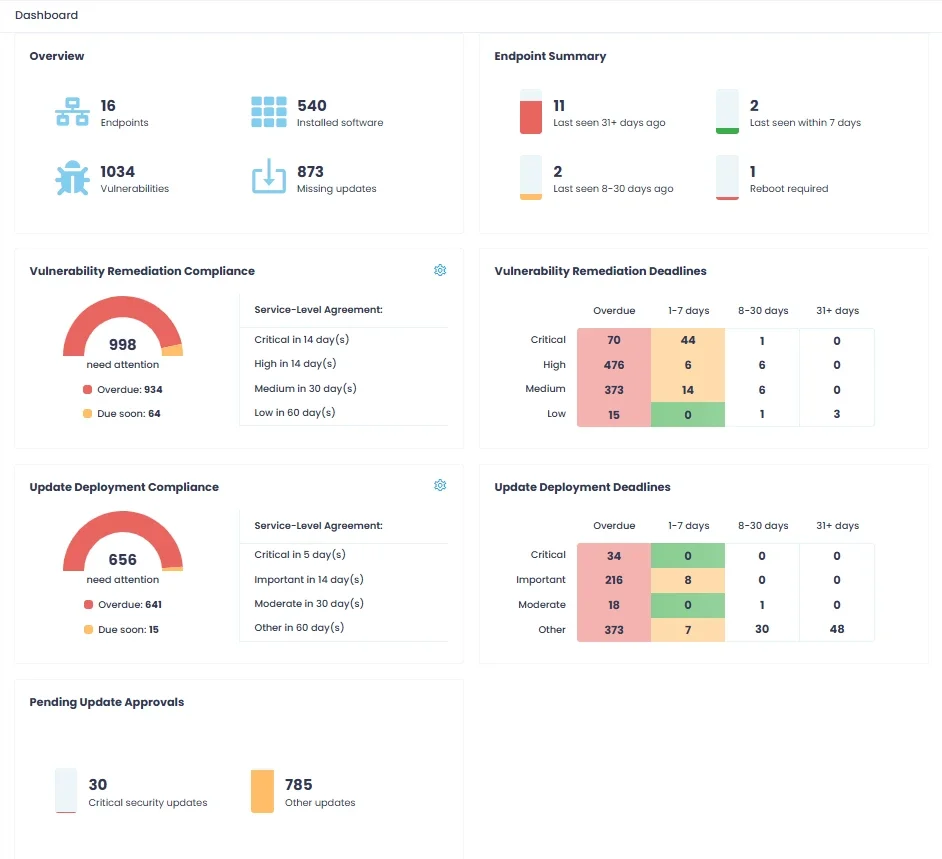The width and height of the screenshot is (942, 859).
Task: Click the Missing updates download icon
Action: 268,179
